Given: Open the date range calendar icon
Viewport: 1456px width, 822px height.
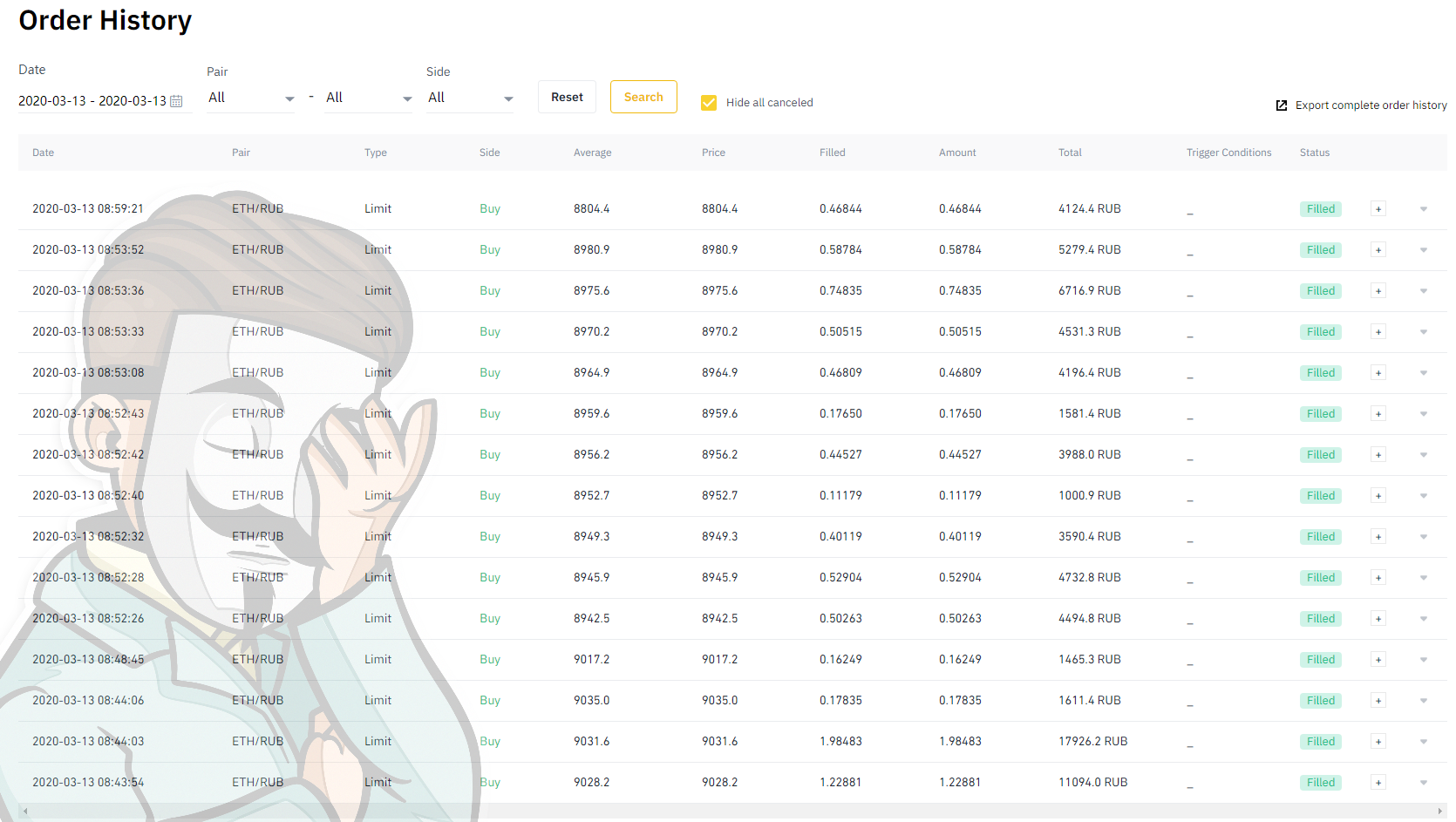Looking at the screenshot, I should [x=176, y=101].
